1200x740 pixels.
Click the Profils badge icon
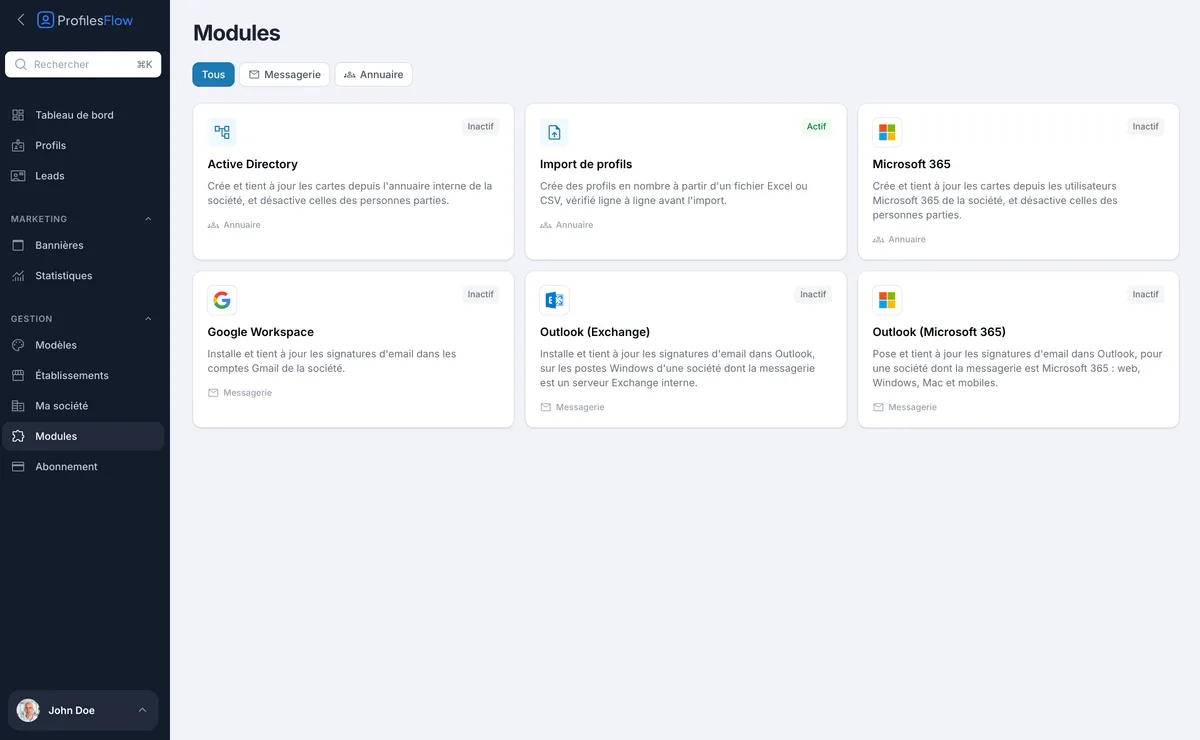[x=18, y=145]
